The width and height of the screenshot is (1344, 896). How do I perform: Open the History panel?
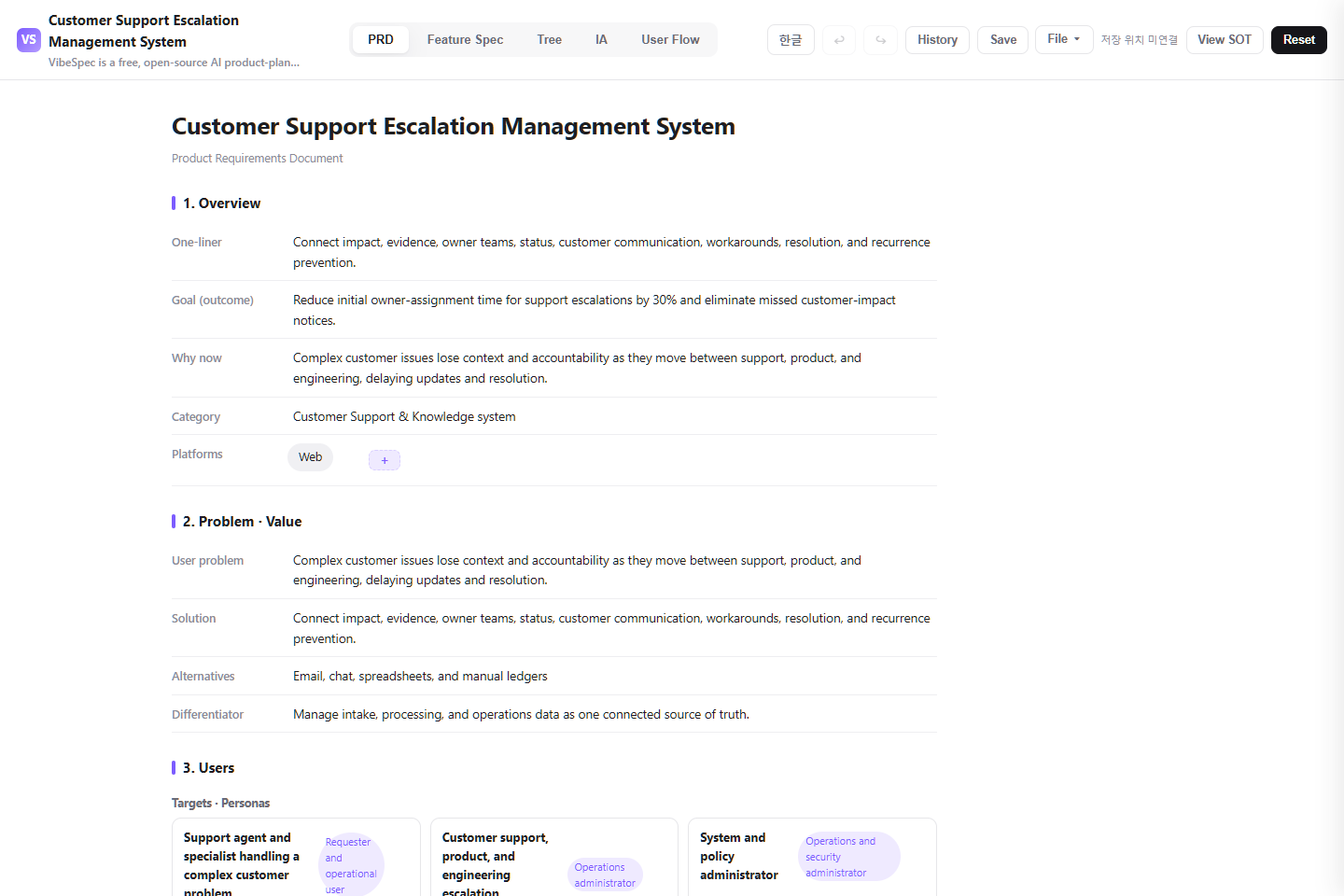[x=937, y=40]
